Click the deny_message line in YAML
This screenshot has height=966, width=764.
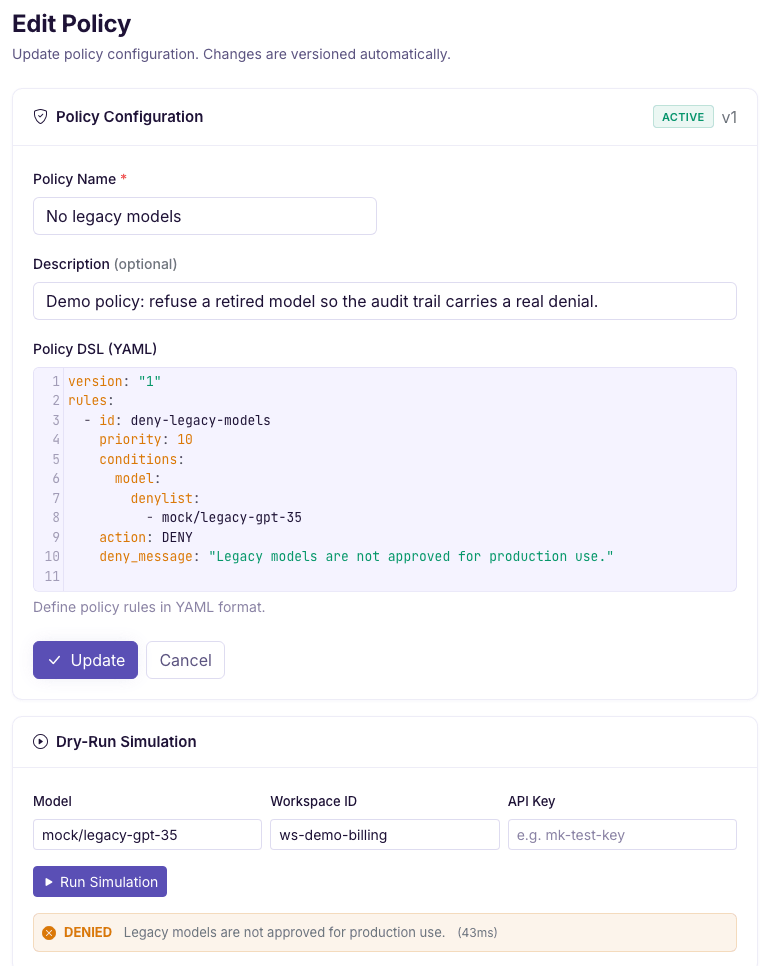click(x=356, y=556)
